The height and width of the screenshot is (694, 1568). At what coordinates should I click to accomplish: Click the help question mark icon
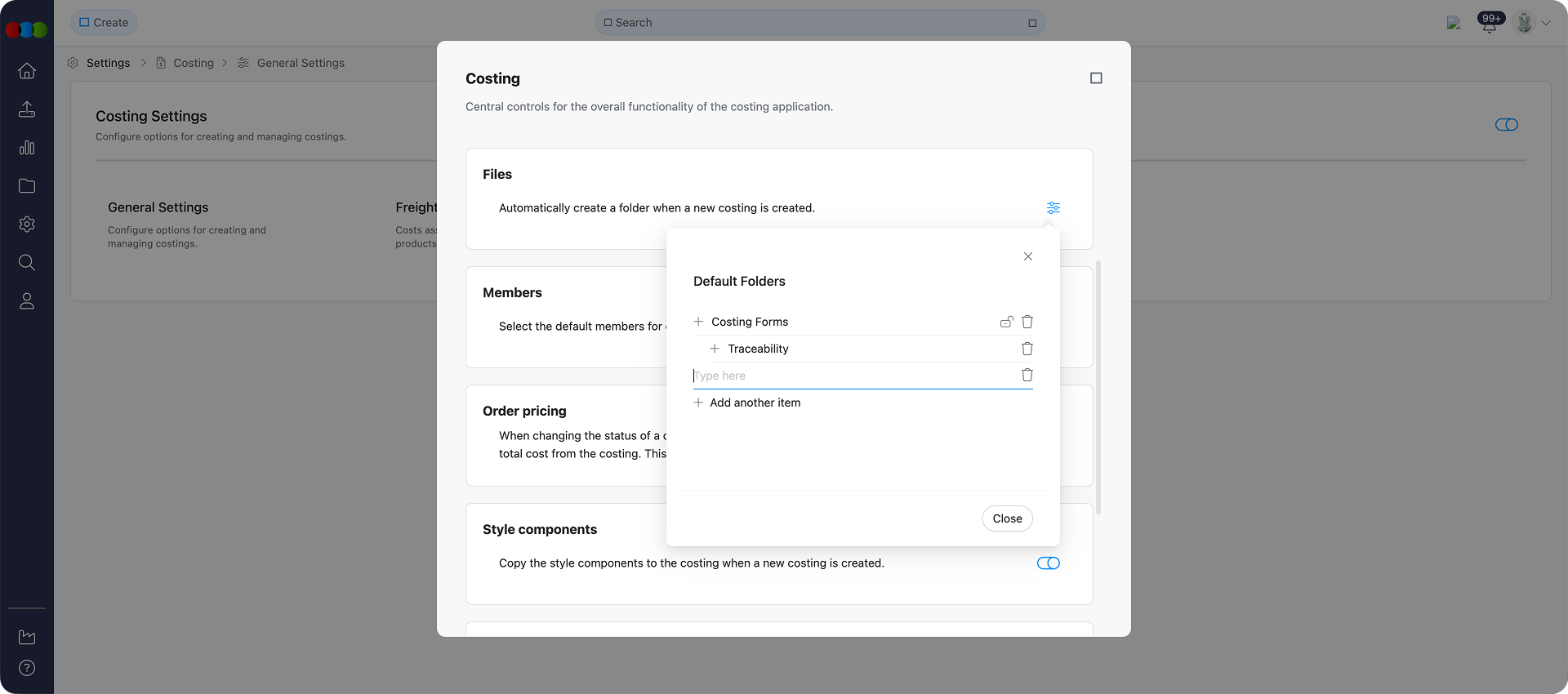pos(27,668)
